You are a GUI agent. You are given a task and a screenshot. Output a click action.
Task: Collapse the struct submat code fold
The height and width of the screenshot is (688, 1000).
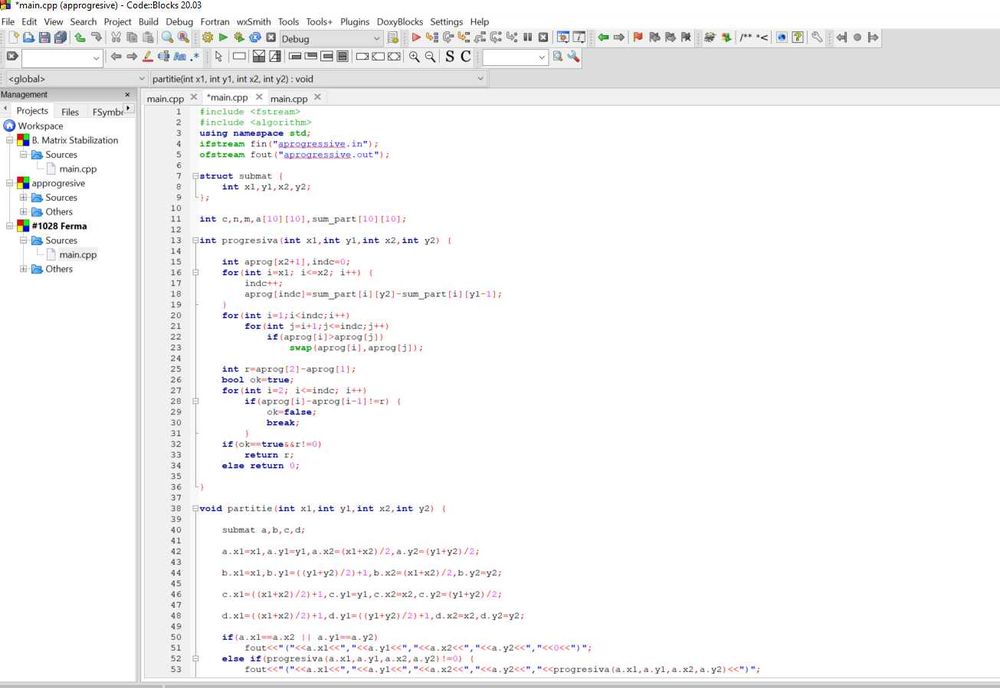(194, 176)
